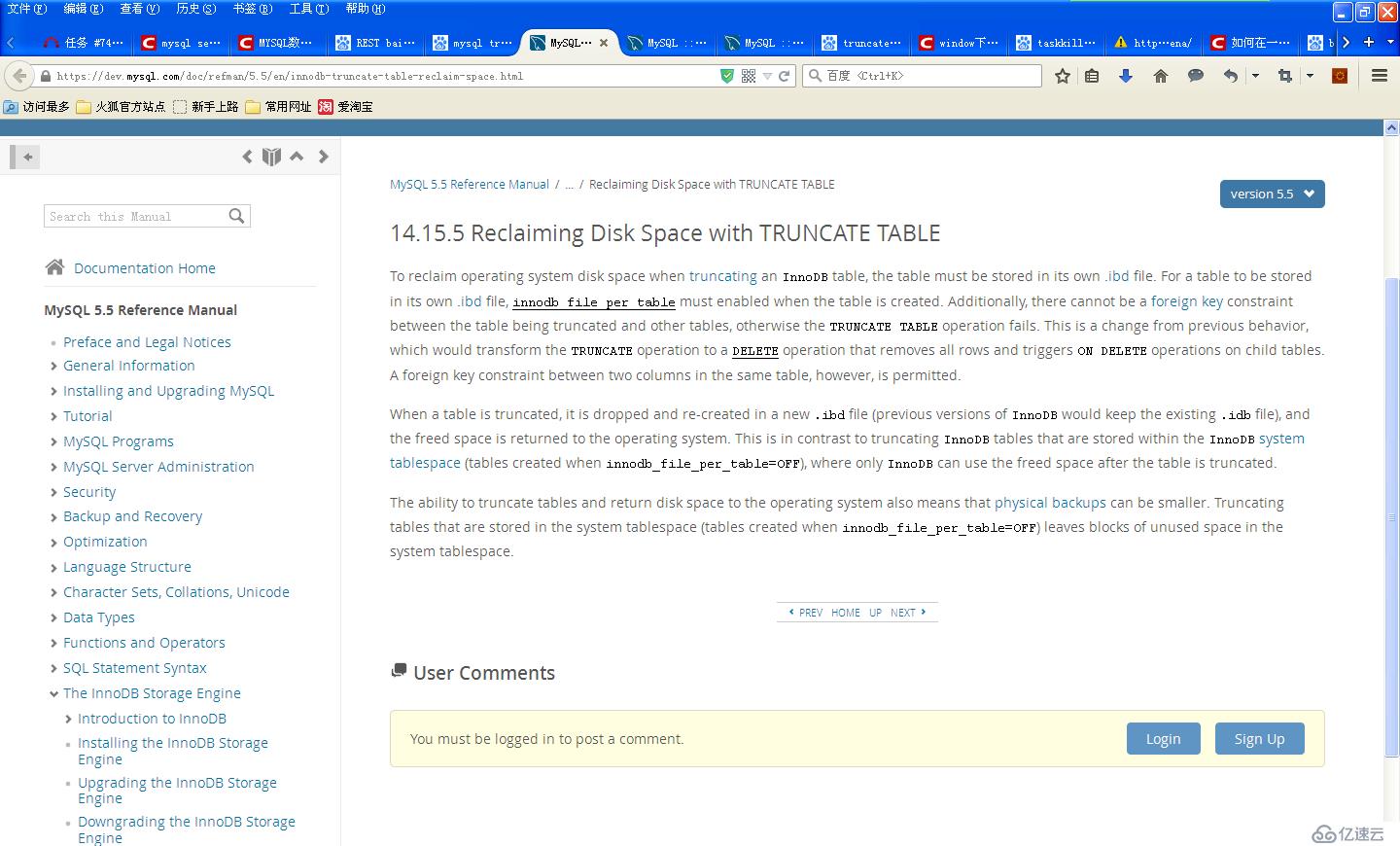Collapse the manual sidebar panel

coord(24,157)
